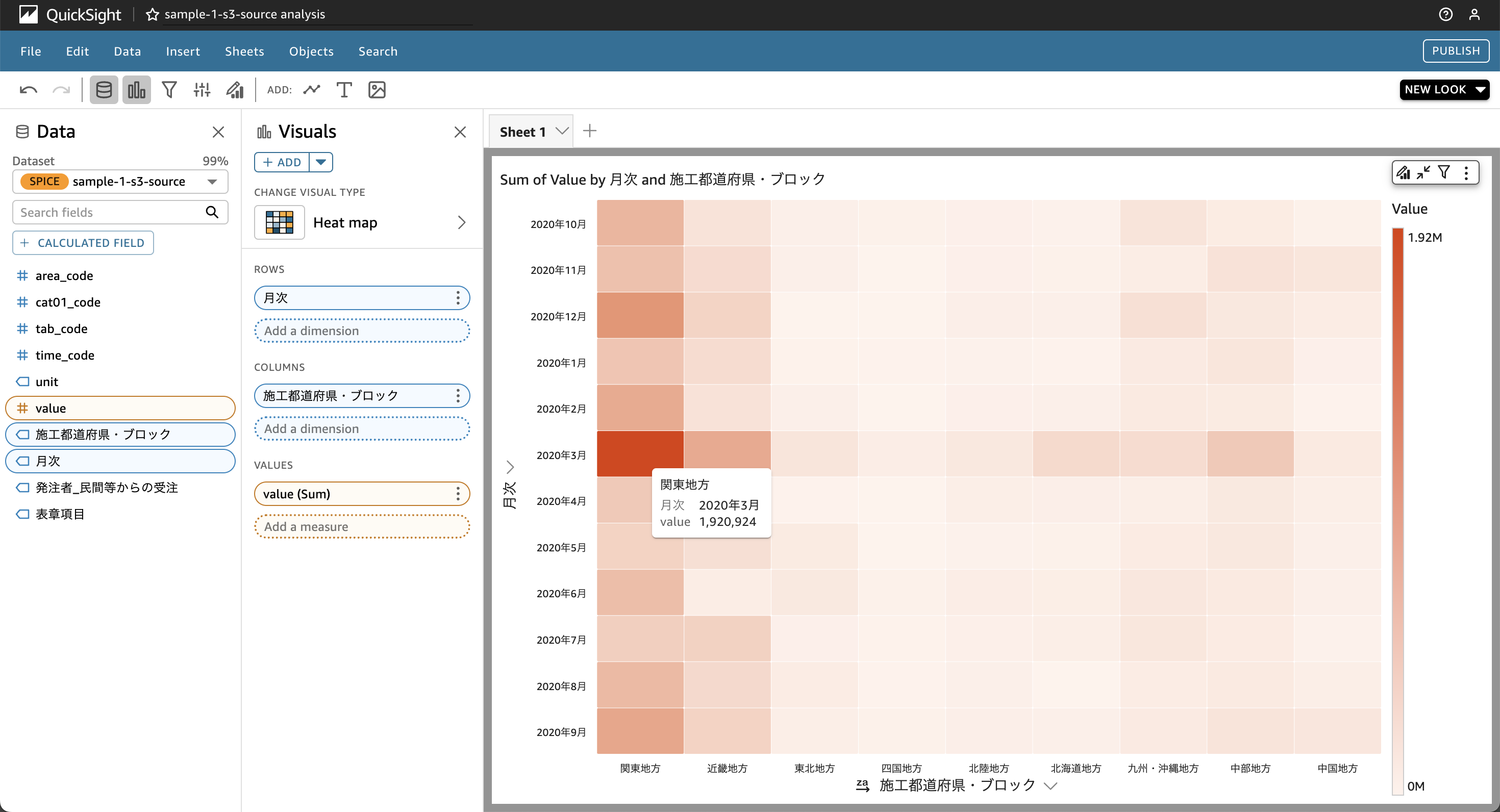1500x812 pixels.
Task: Add a new sheet with the plus icon
Action: click(x=590, y=131)
